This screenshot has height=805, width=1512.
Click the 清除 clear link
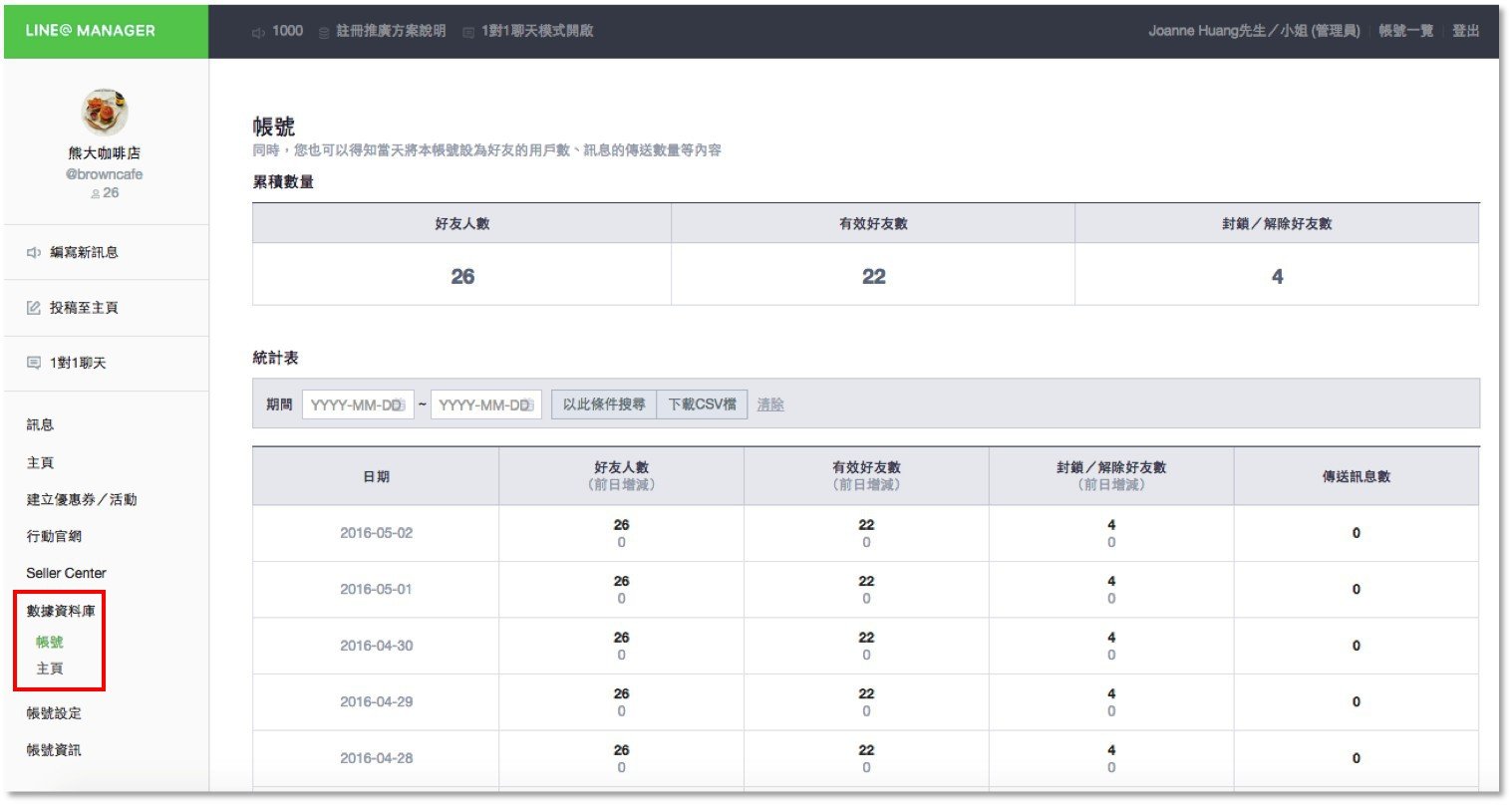pyautogui.click(x=770, y=404)
